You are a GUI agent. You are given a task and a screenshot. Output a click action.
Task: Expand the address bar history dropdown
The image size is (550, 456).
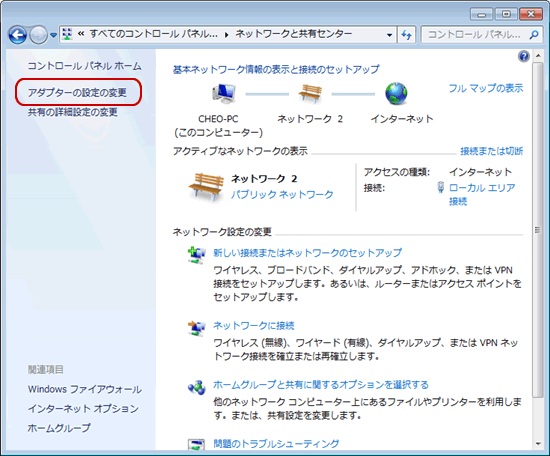tap(389, 35)
